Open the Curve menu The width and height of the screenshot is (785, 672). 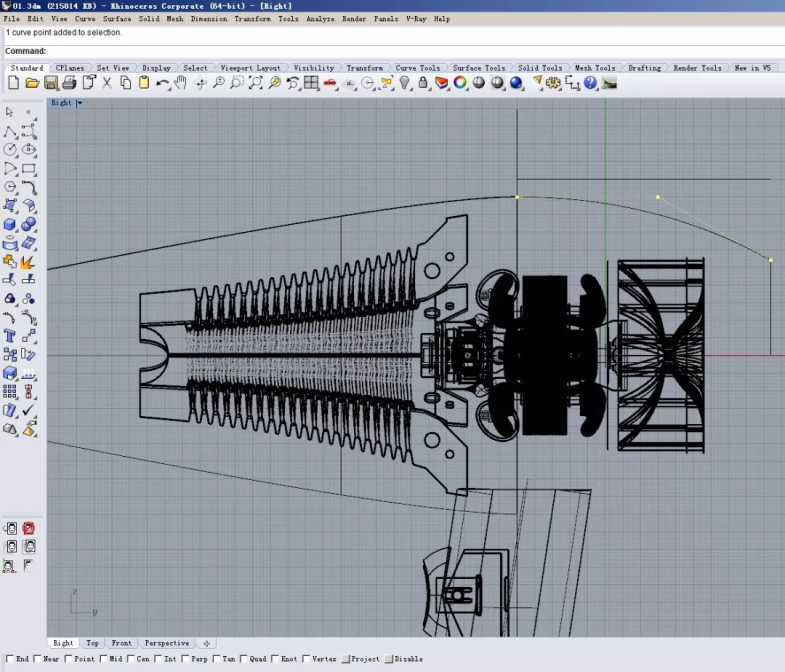85,19
